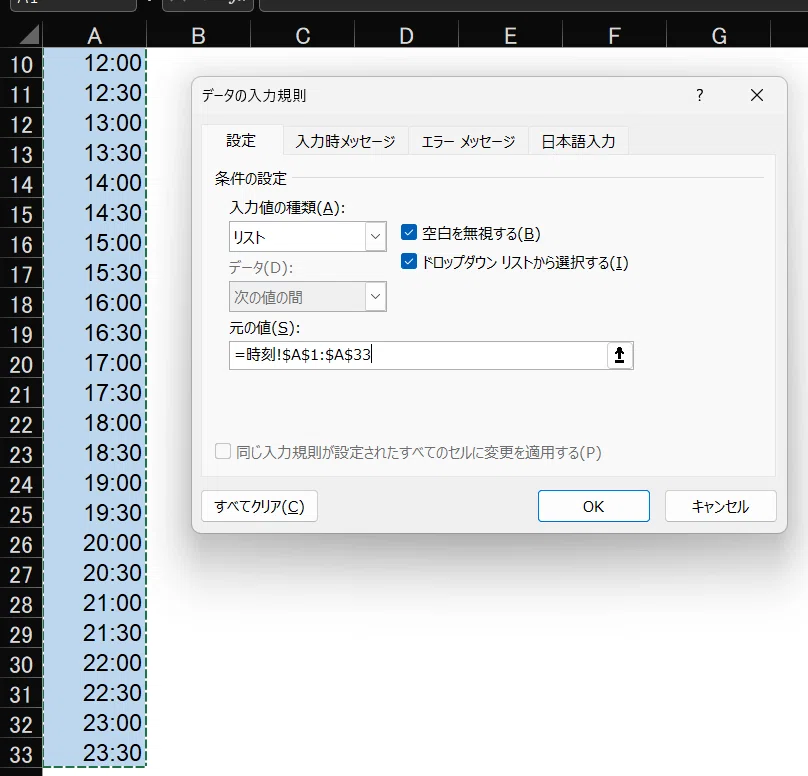The height and width of the screenshot is (776, 808).
Task: Select cell containing 12:00
Action: 95,63
